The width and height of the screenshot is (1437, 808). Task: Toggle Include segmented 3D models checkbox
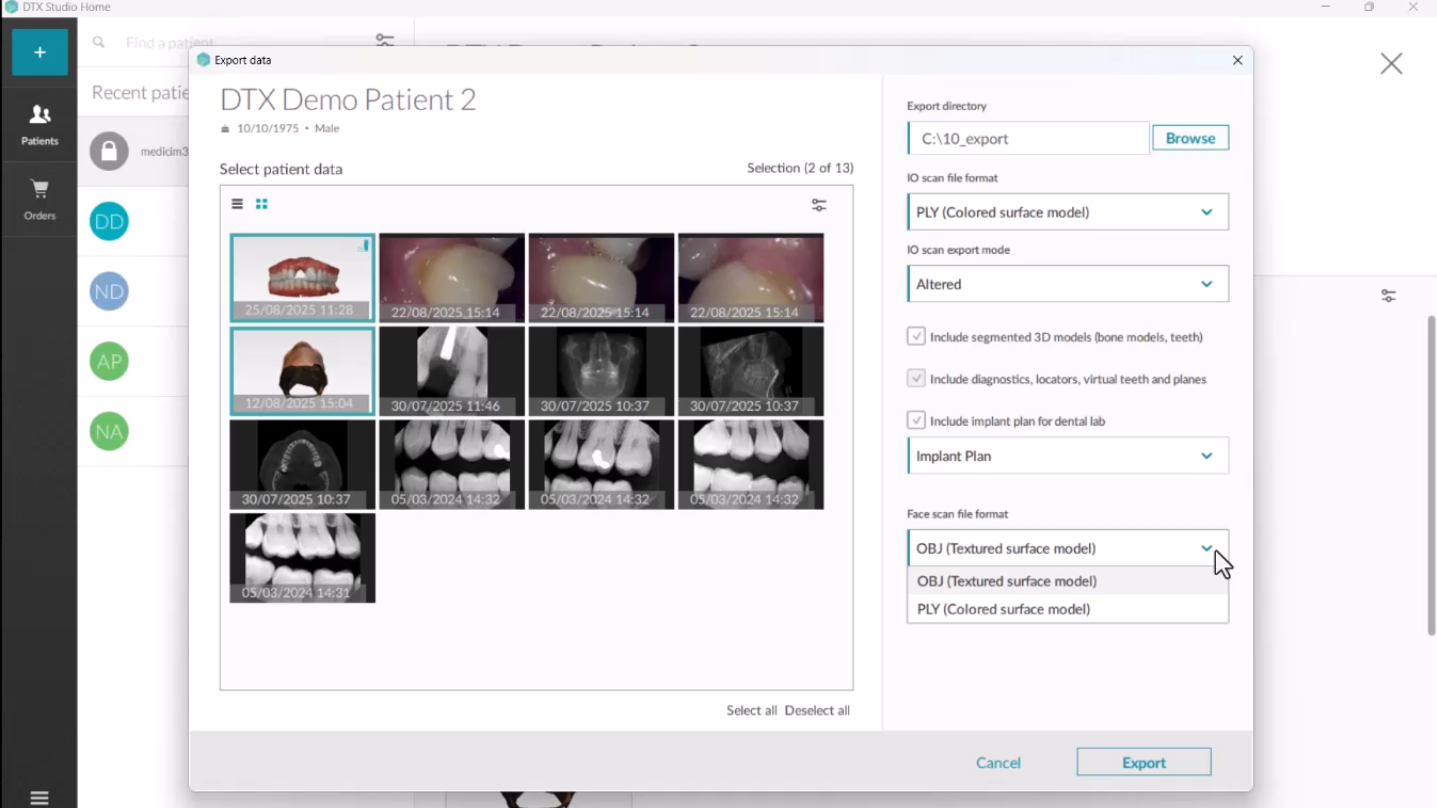(916, 337)
